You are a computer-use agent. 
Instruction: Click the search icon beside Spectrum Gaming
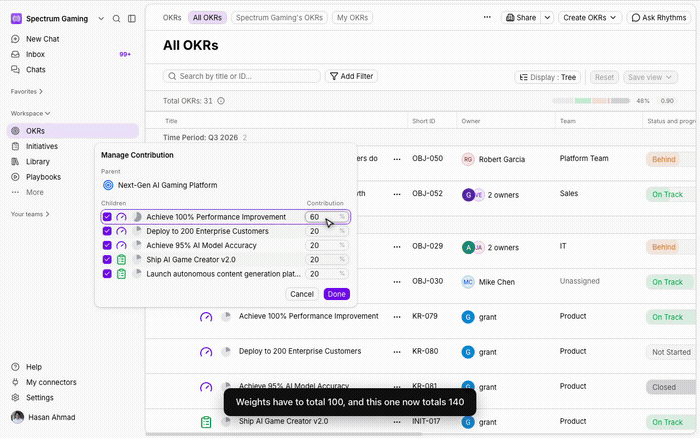(116, 19)
